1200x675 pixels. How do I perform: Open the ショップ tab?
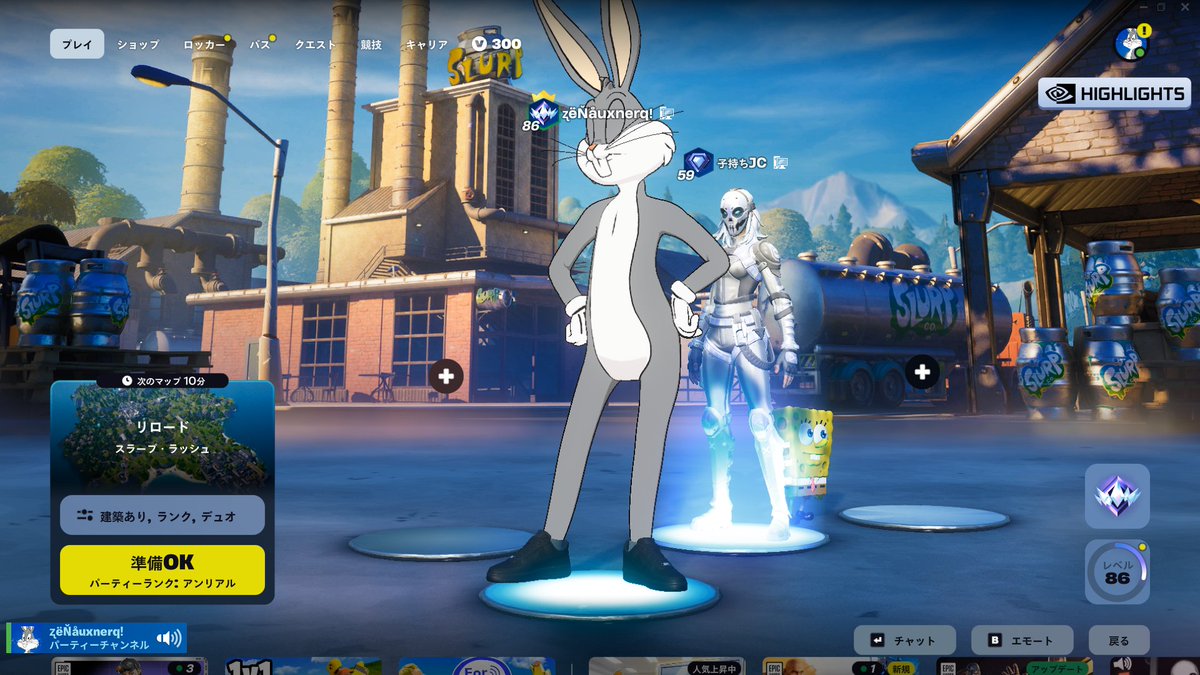[x=138, y=45]
